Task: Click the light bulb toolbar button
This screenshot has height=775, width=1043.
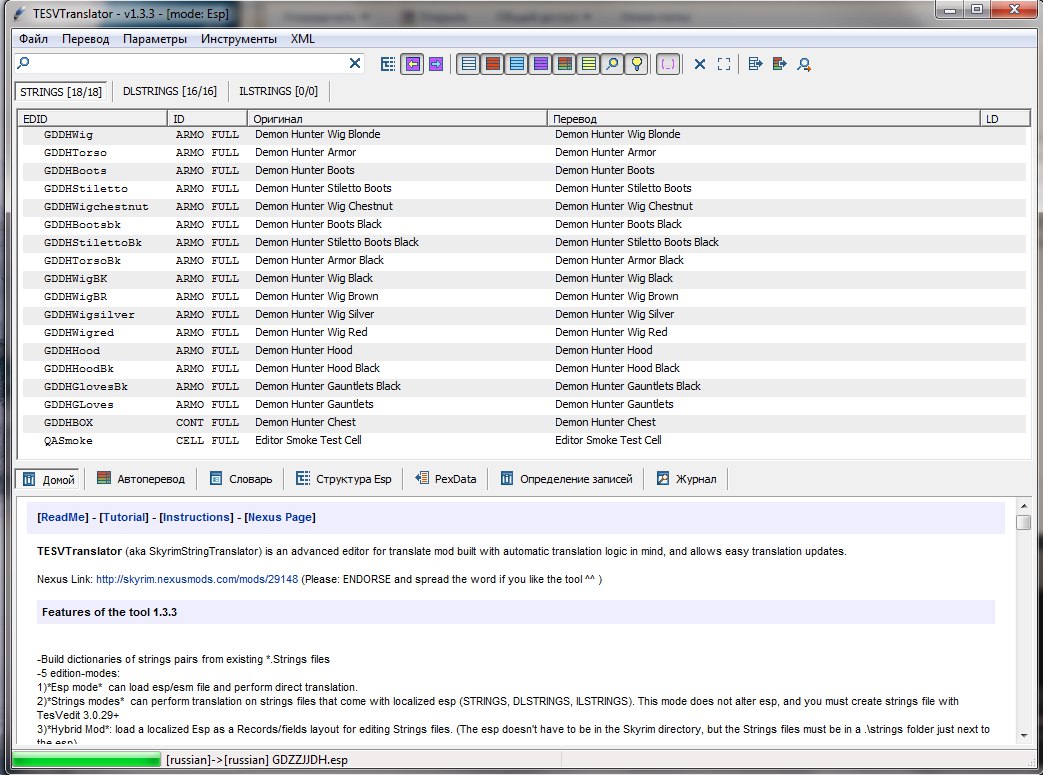Action: (x=636, y=64)
